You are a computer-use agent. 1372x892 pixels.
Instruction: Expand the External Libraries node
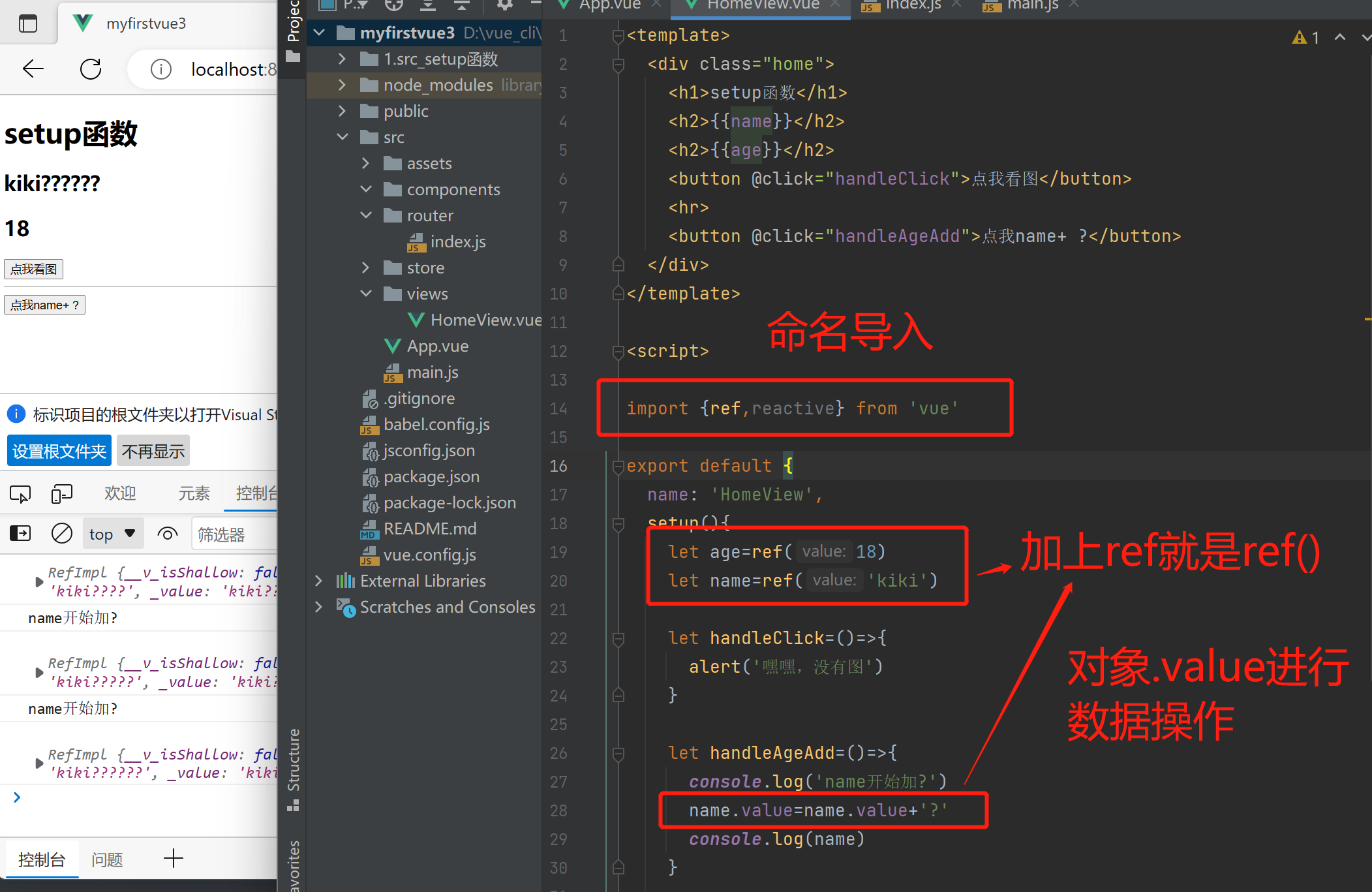point(318,581)
